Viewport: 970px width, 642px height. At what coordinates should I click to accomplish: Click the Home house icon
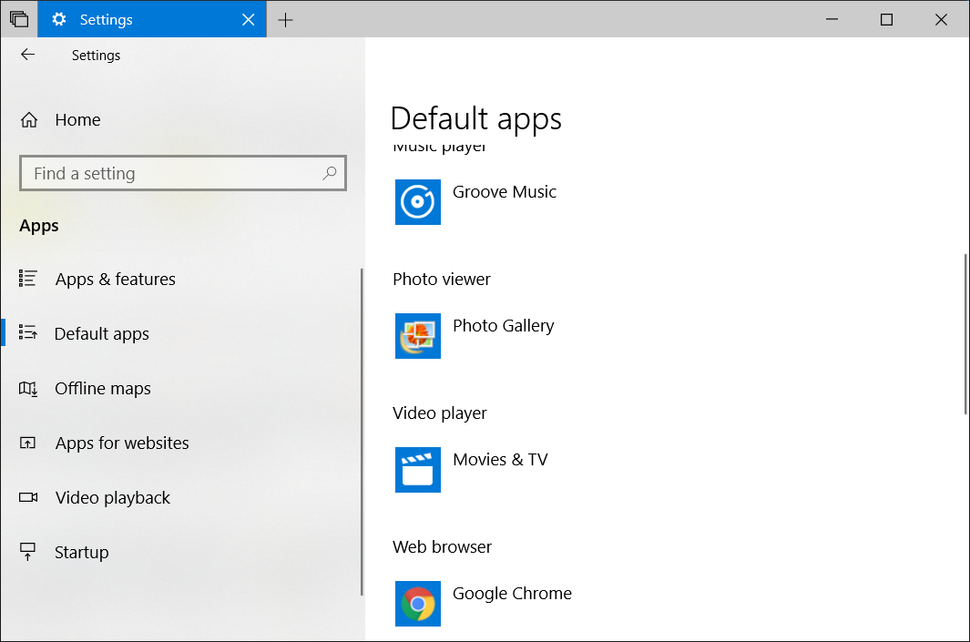[x=28, y=119]
